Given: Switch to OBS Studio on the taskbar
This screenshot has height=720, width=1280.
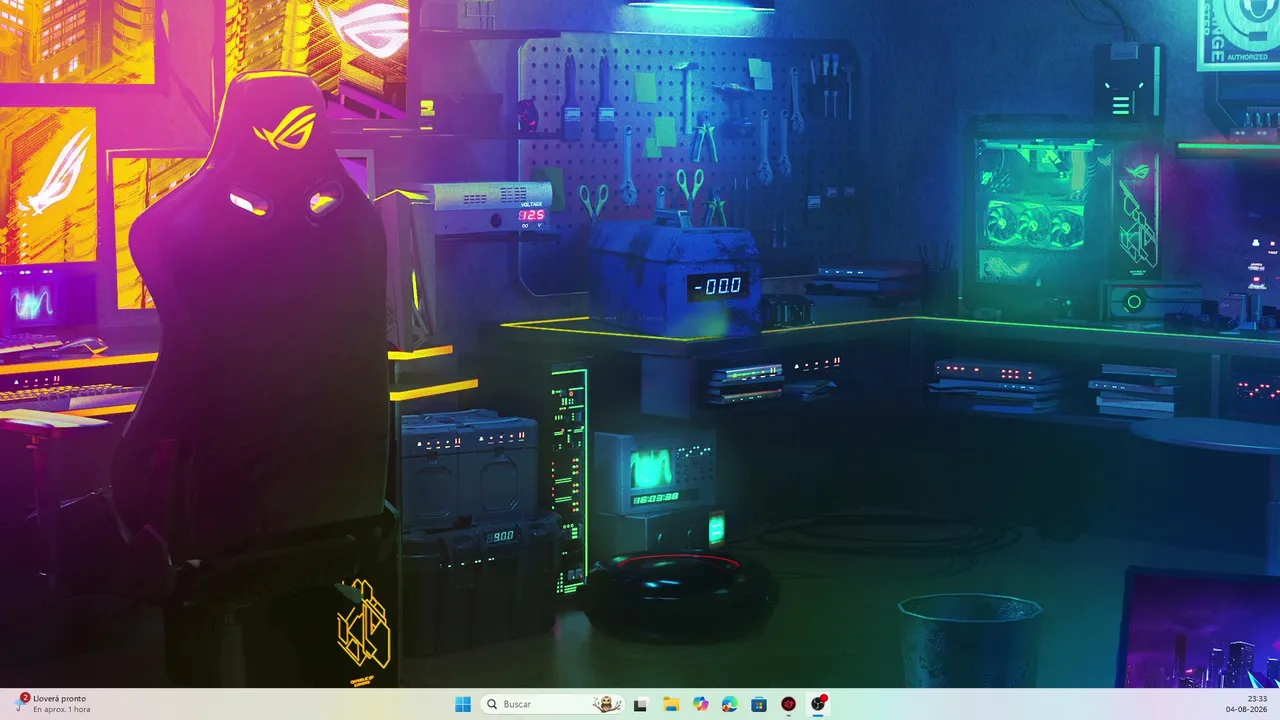Looking at the screenshot, I should (x=818, y=704).
